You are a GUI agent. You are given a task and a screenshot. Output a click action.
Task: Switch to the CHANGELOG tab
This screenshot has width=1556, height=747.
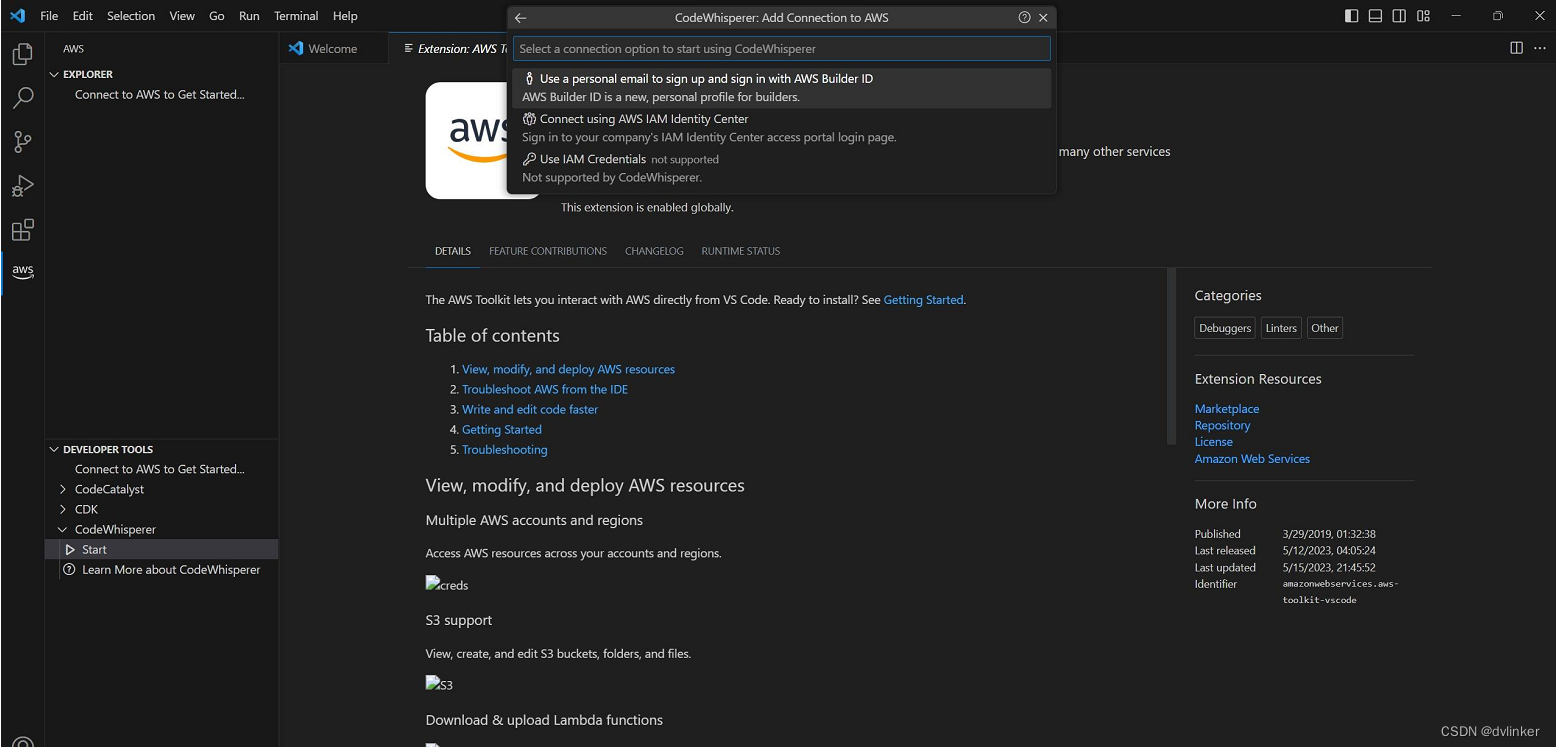(654, 251)
